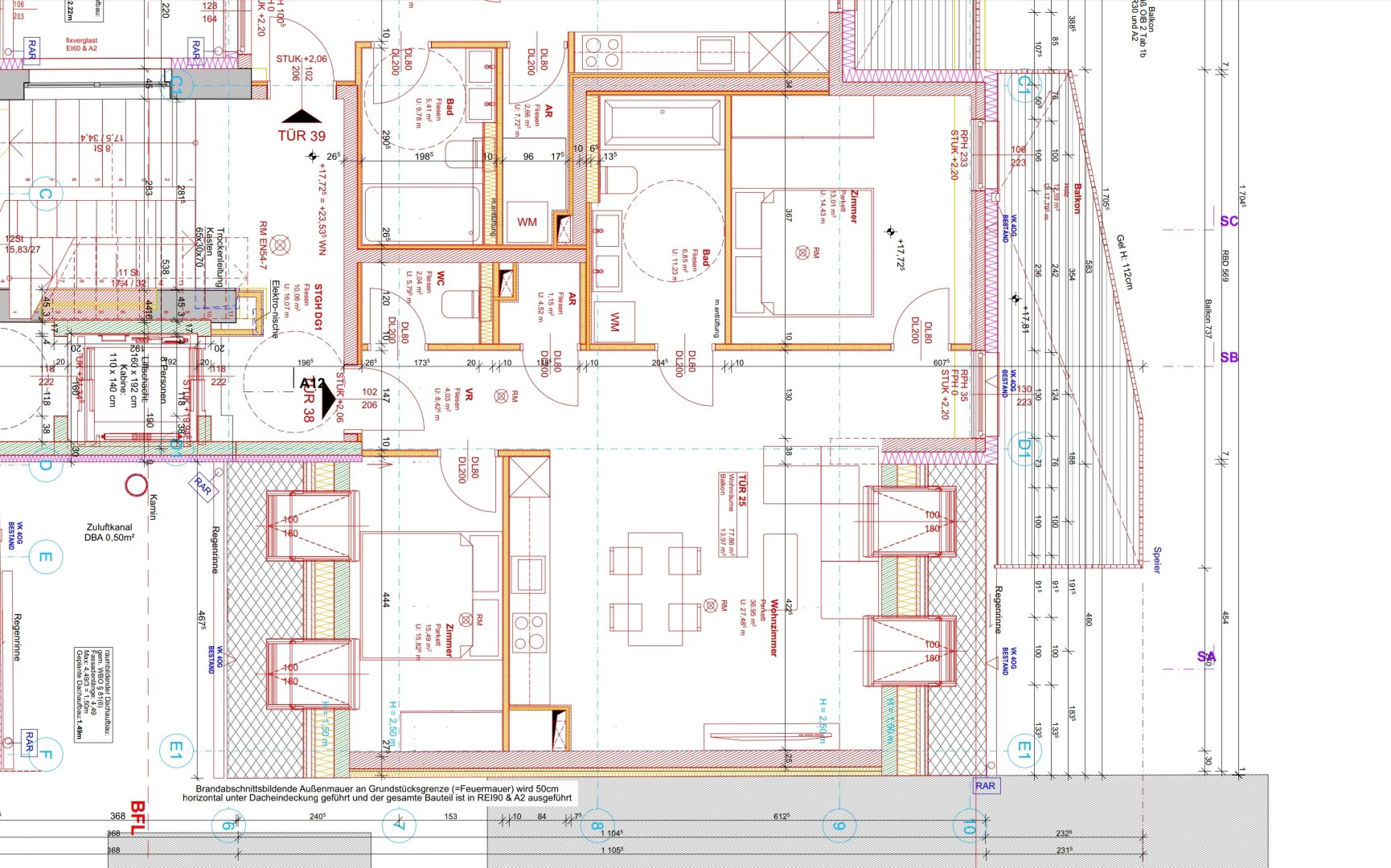Screen dimensions: 1391x868
Task: Click the grid axis circle labeled F
Action: point(45,754)
